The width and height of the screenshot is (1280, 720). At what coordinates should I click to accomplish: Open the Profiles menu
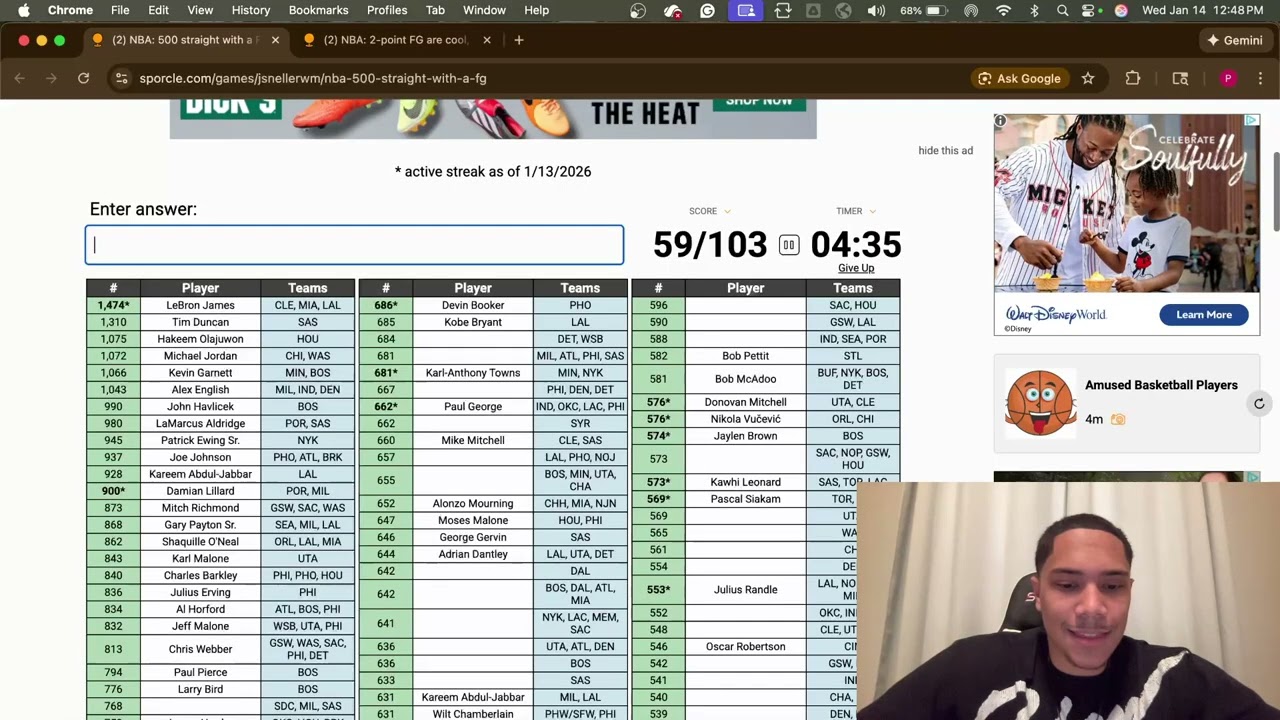click(x=387, y=10)
